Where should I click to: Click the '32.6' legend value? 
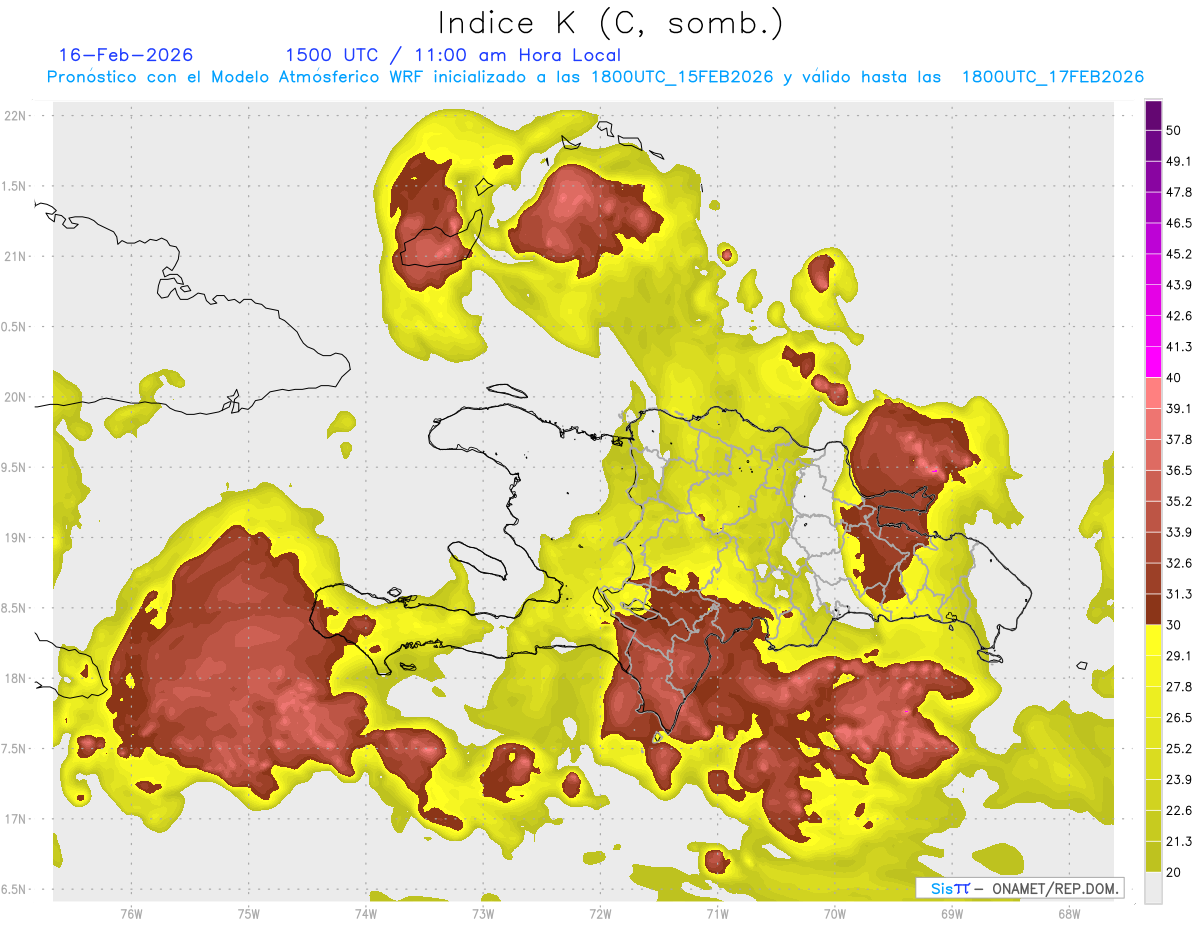(1179, 563)
